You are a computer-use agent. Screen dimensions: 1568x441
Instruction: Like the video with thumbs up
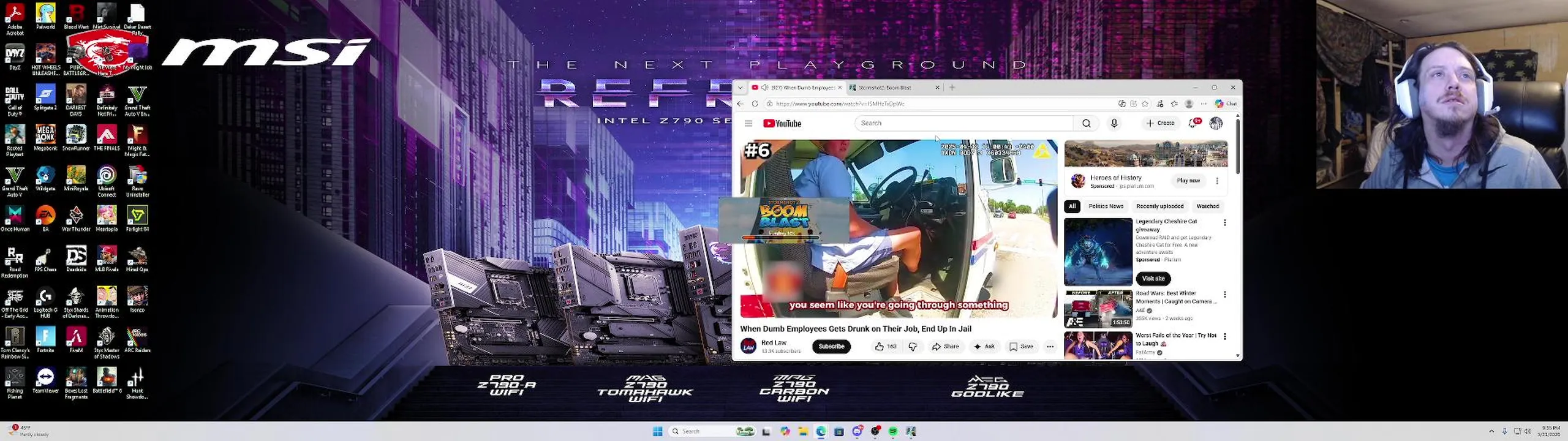(x=886, y=347)
